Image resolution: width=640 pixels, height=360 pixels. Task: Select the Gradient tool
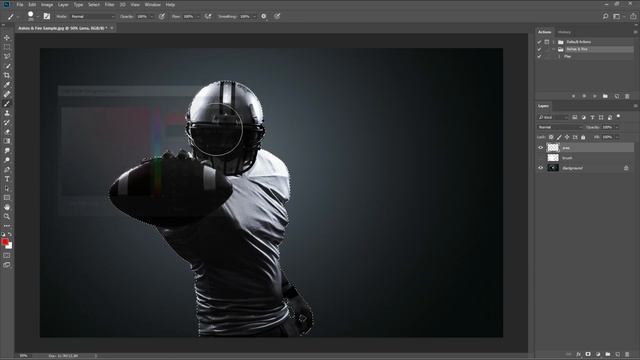(x=7, y=141)
